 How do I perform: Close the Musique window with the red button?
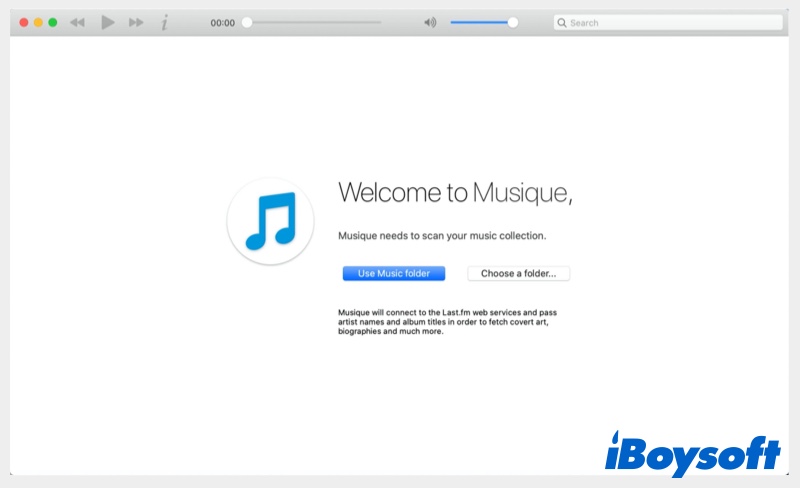tap(24, 22)
